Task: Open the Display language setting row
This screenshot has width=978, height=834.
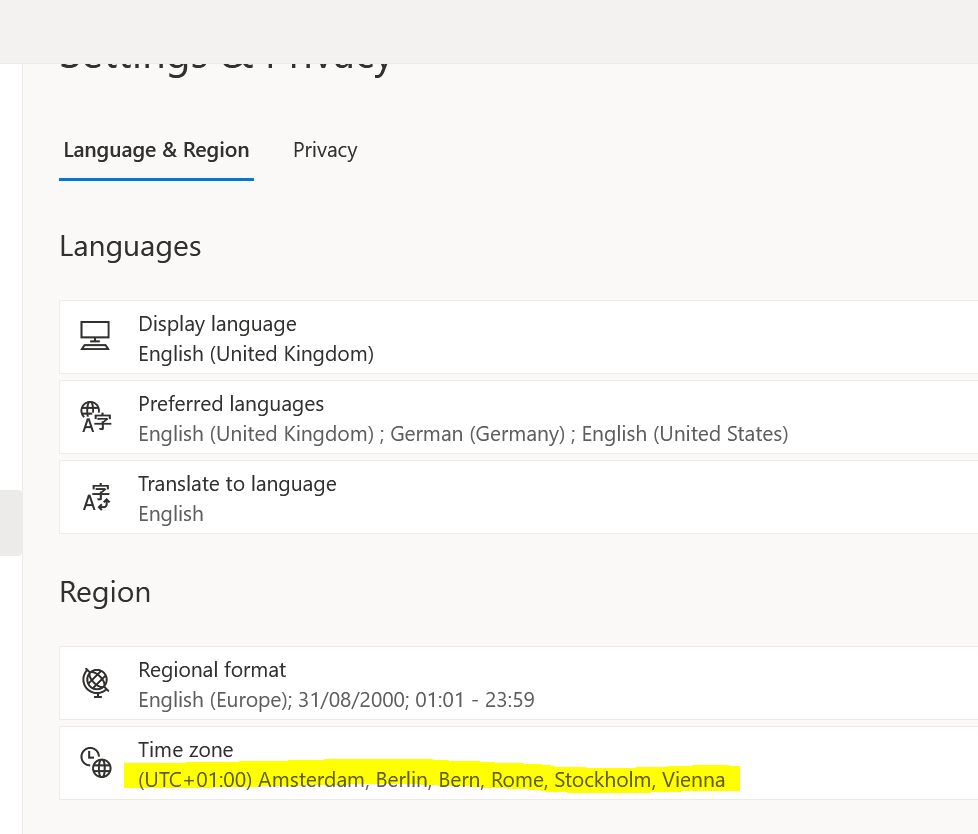Action: tap(518, 337)
